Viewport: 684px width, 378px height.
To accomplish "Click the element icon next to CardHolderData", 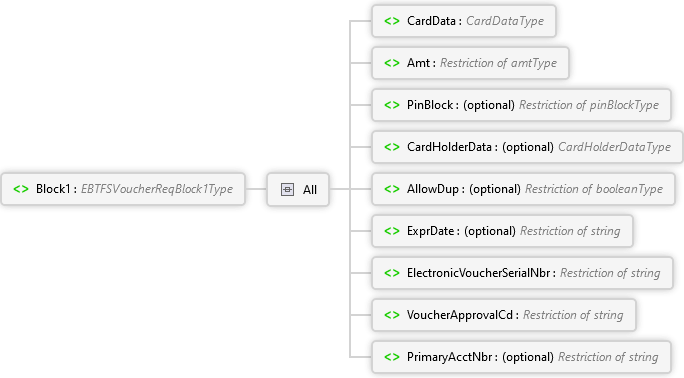I will [392, 147].
